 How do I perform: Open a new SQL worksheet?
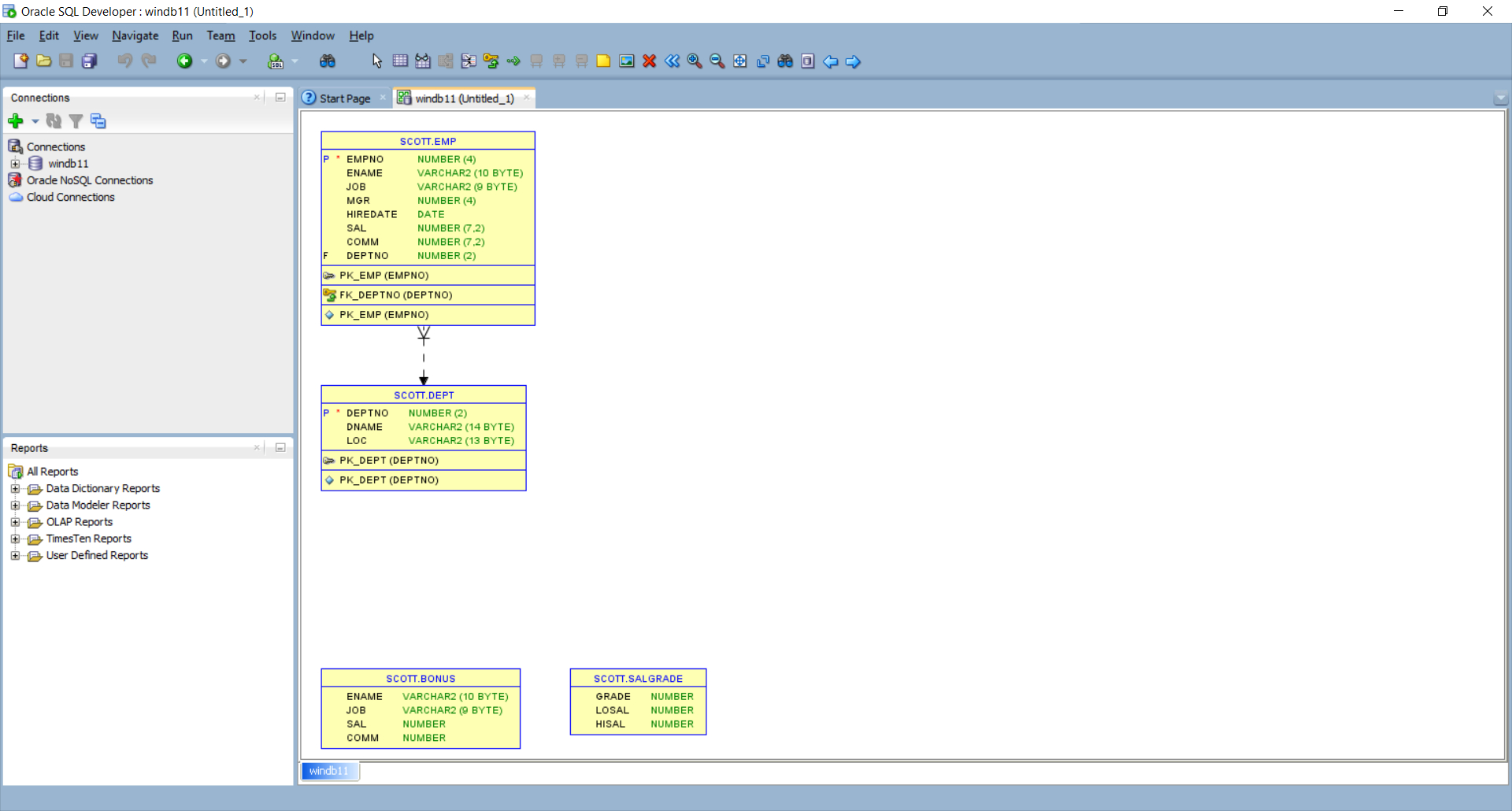pos(277,61)
